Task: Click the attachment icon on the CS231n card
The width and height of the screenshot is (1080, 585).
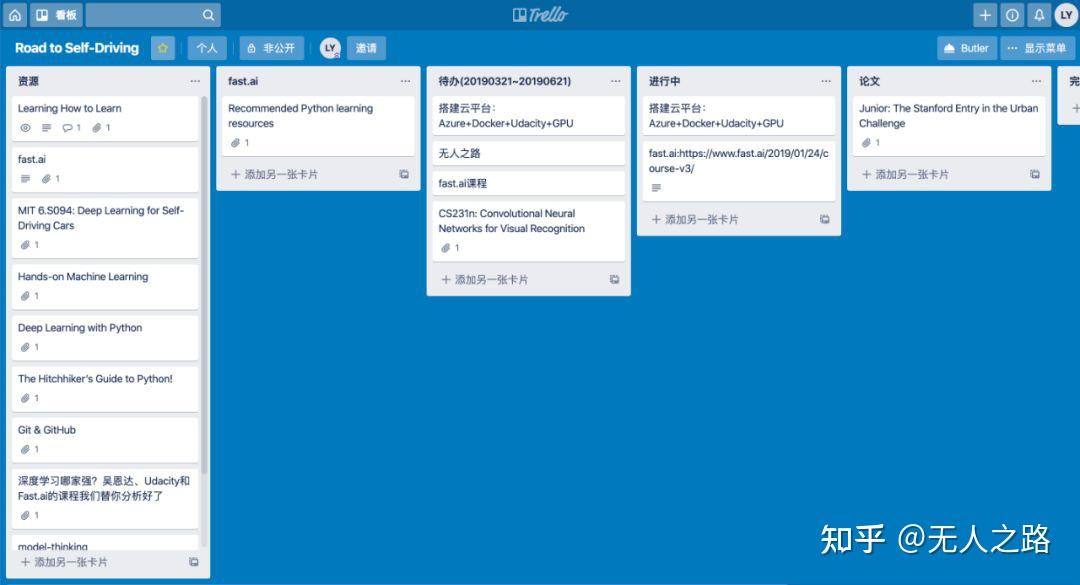Action: [x=446, y=248]
